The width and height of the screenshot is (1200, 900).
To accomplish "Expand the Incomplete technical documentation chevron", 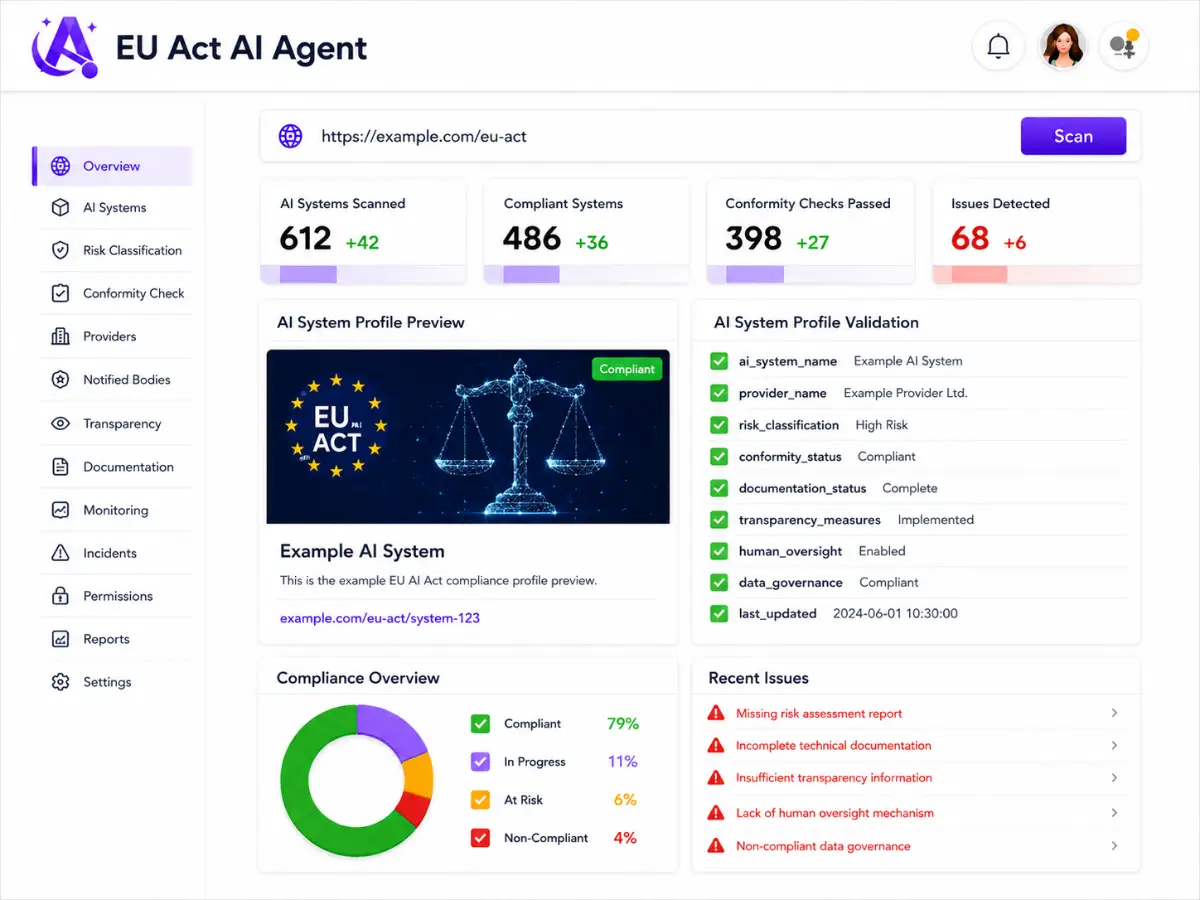I will 1114,745.
